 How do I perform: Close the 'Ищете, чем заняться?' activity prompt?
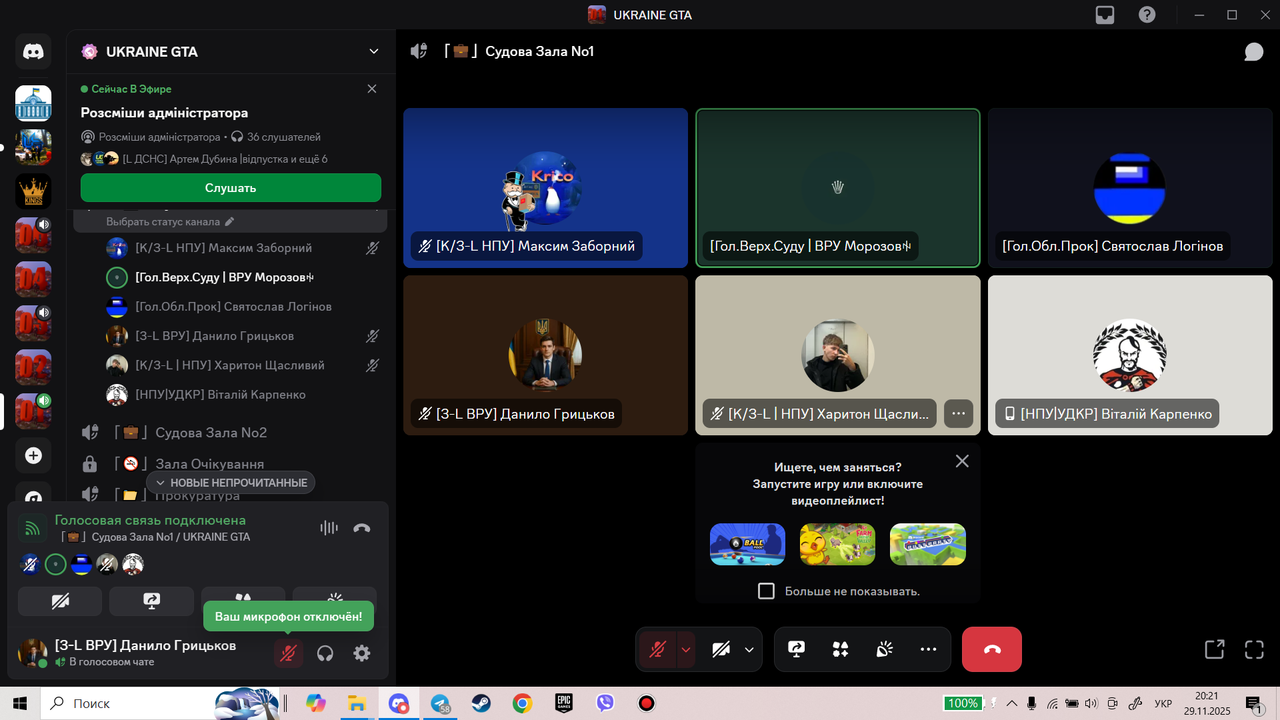click(x=962, y=461)
